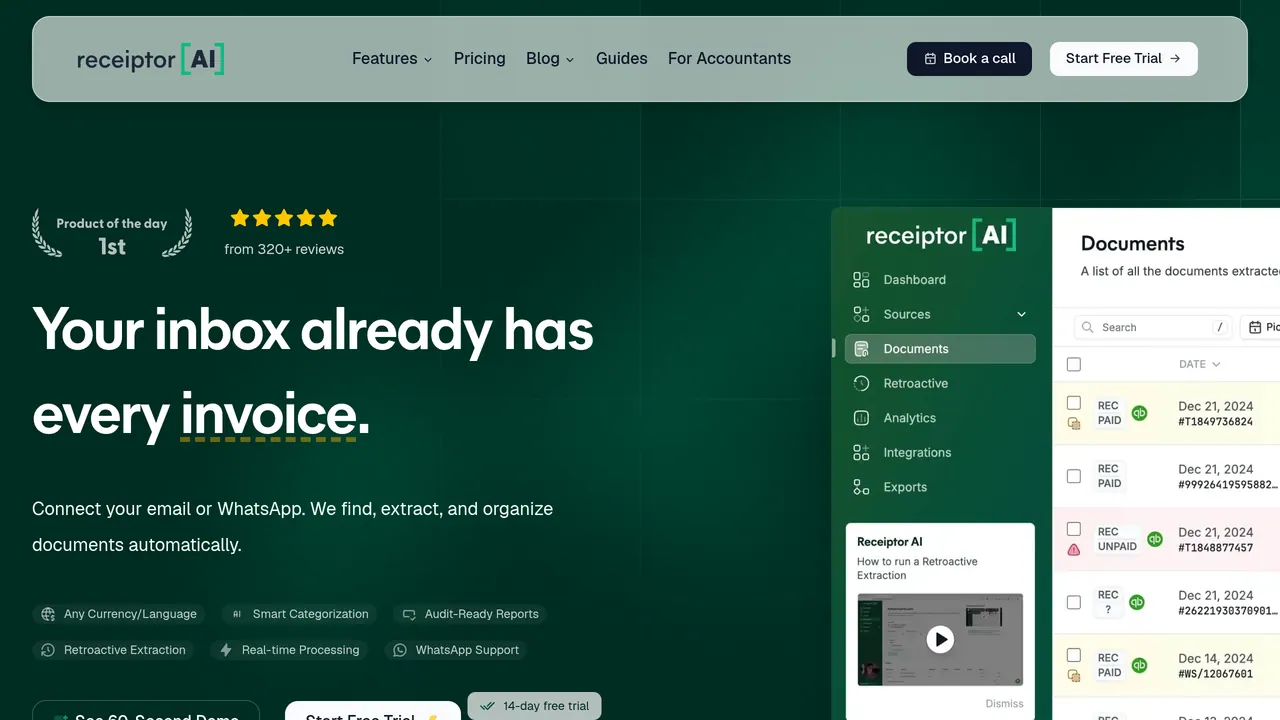Click the top Start Free Trial button

tap(1123, 58)
